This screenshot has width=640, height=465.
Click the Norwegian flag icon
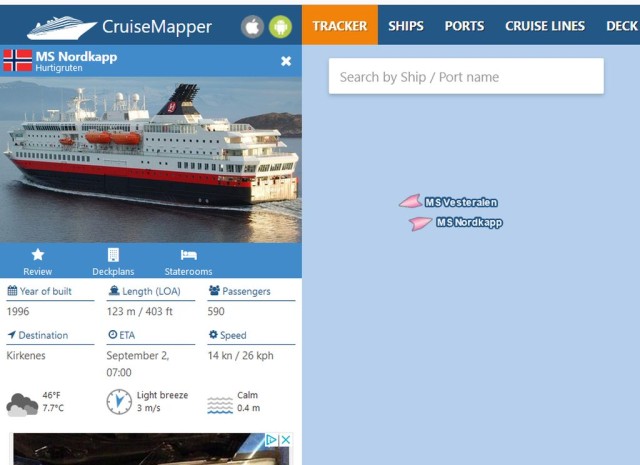pos(18,61)
